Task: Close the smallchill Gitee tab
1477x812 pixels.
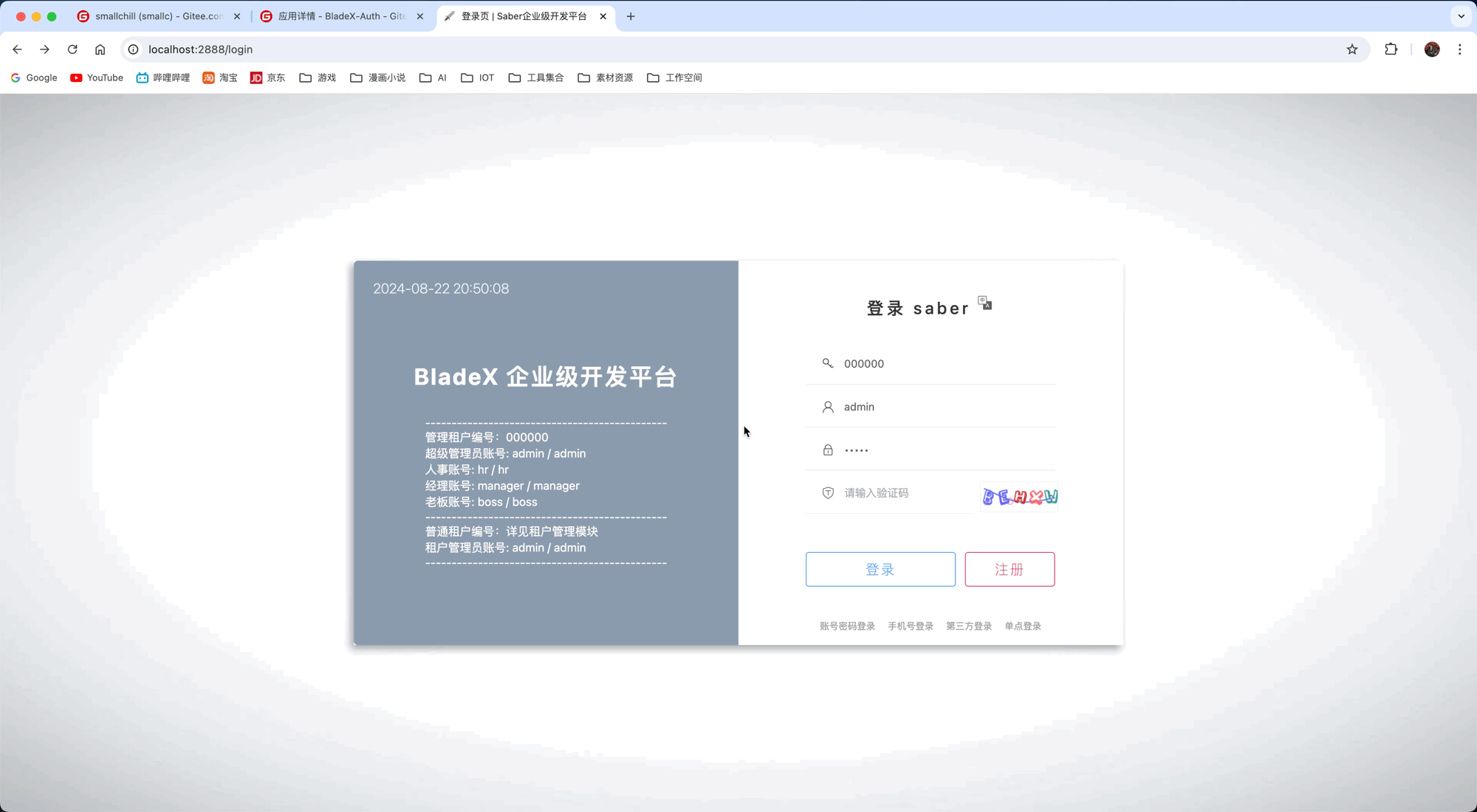Action: [x=237, y=16]
